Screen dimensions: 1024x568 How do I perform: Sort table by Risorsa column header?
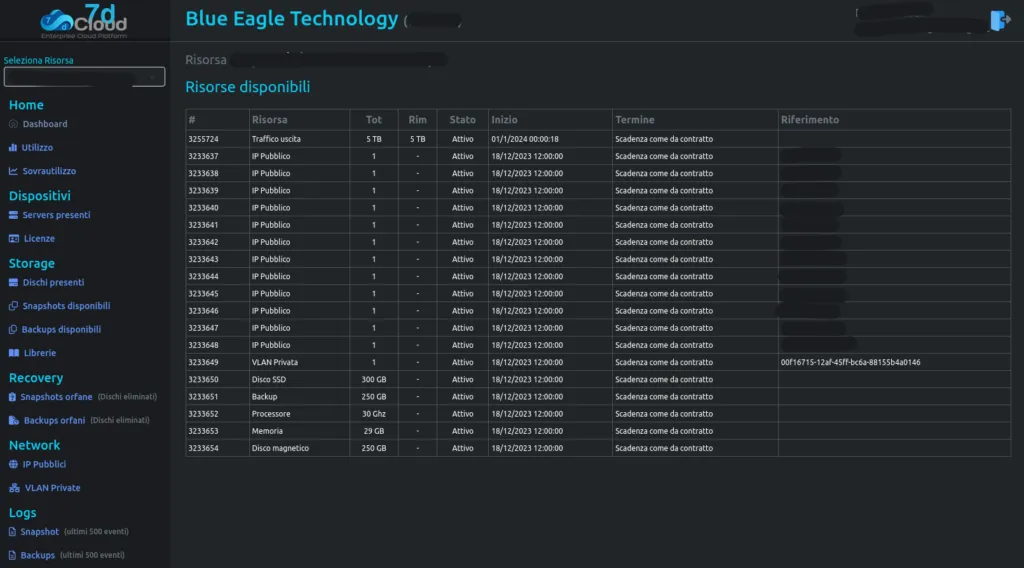(x=270, y=119)
